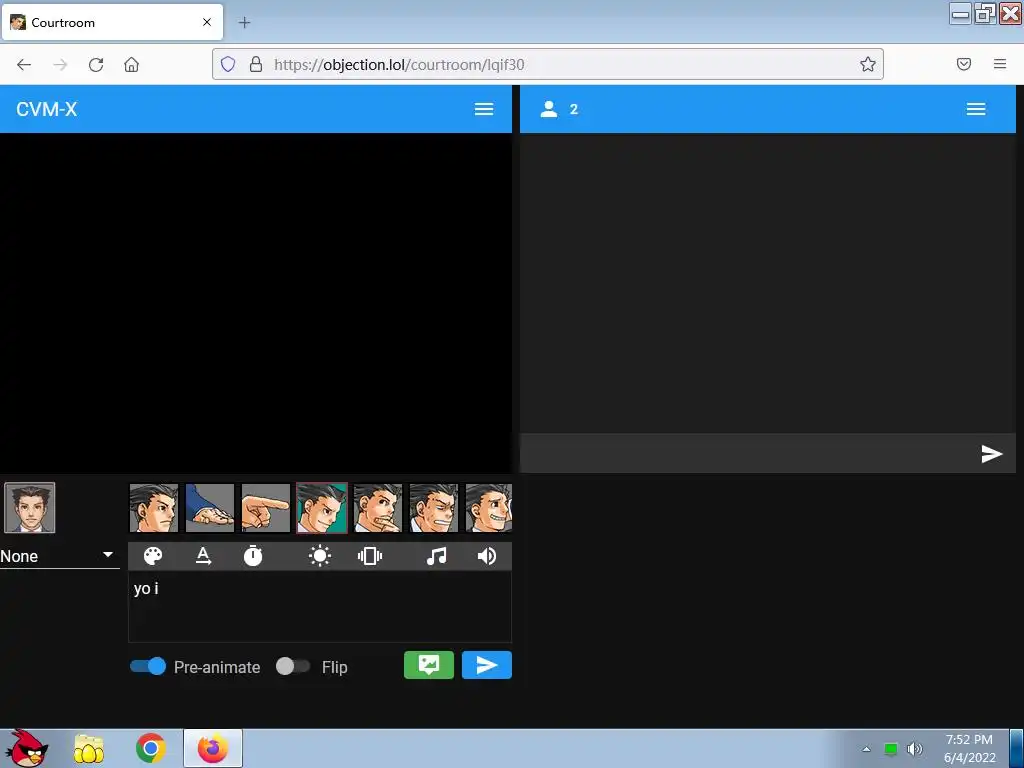Click the green evidence image button
1024x768 pixels.
(x=429, y=665)
